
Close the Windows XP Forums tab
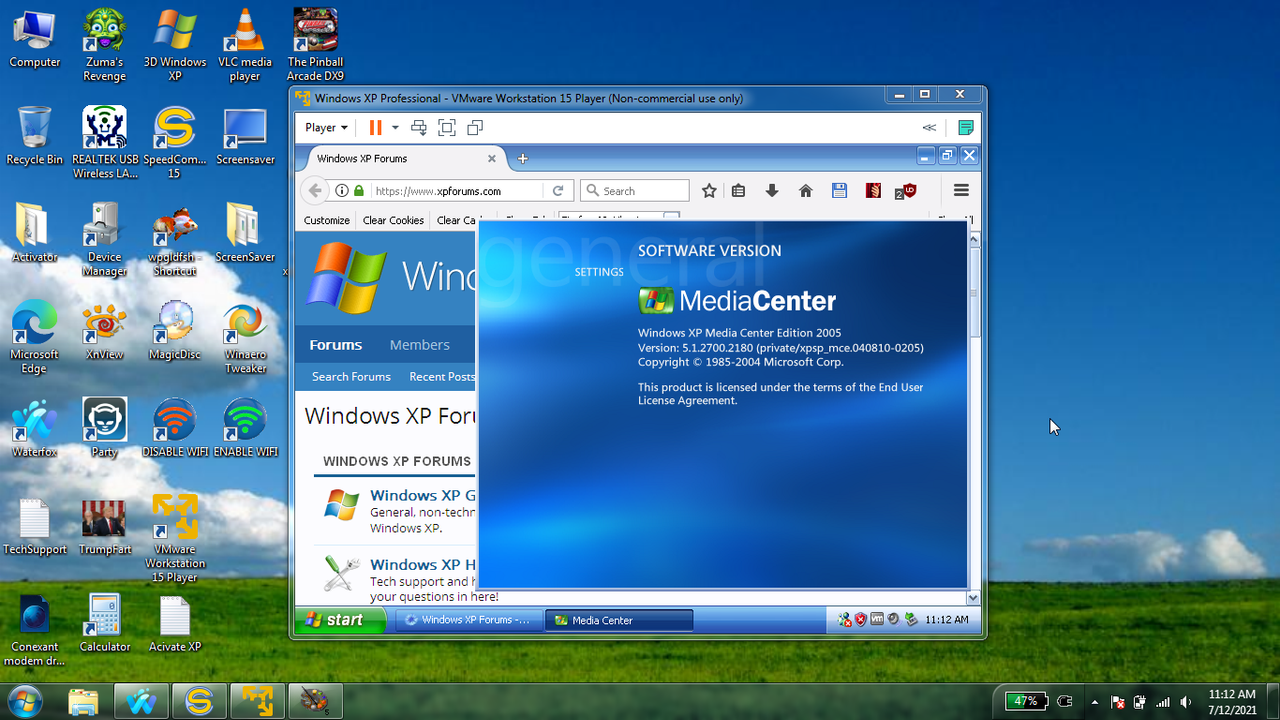point(492,158)
